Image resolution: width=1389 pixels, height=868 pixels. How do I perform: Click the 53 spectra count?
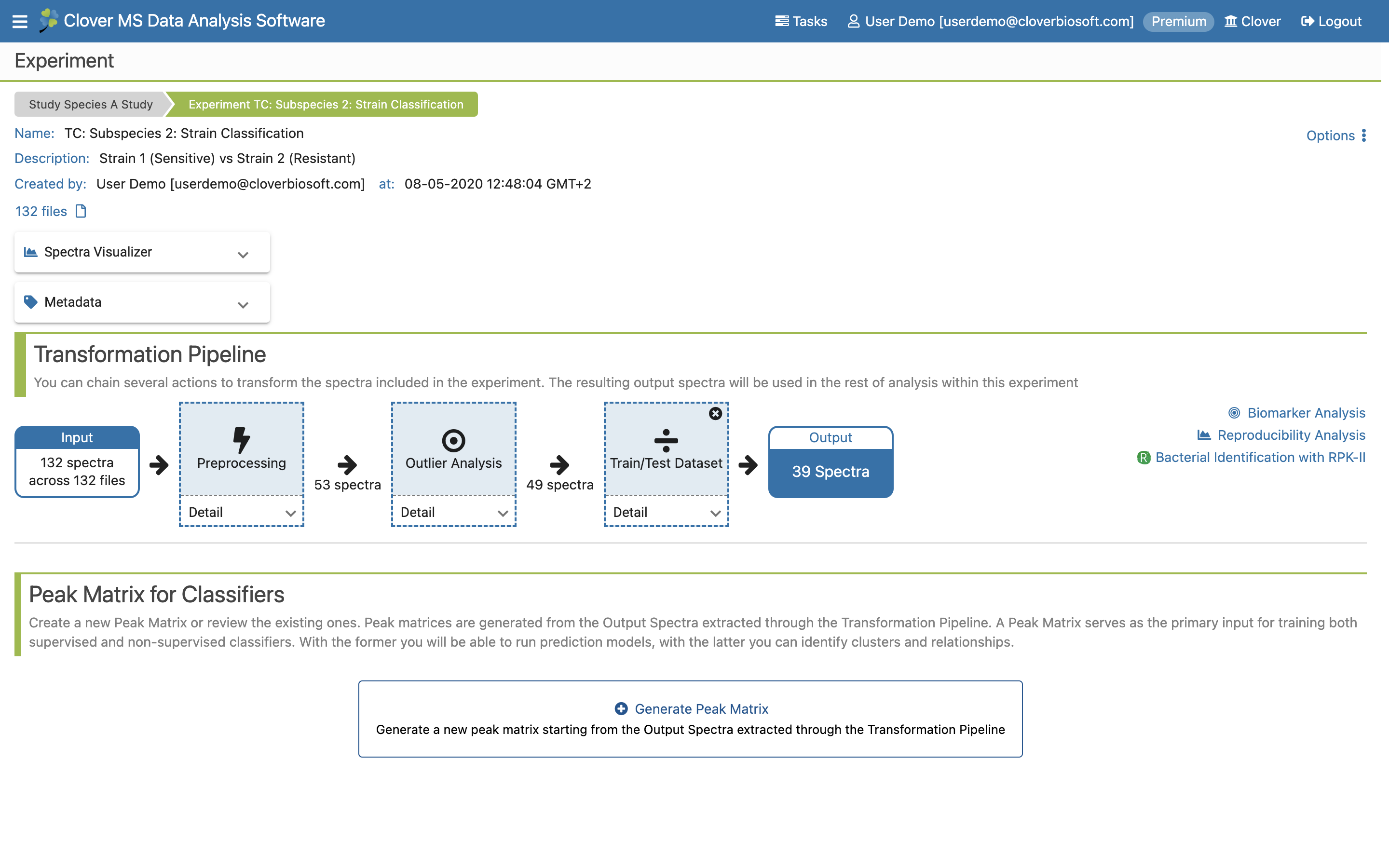(x=347, y=485)
